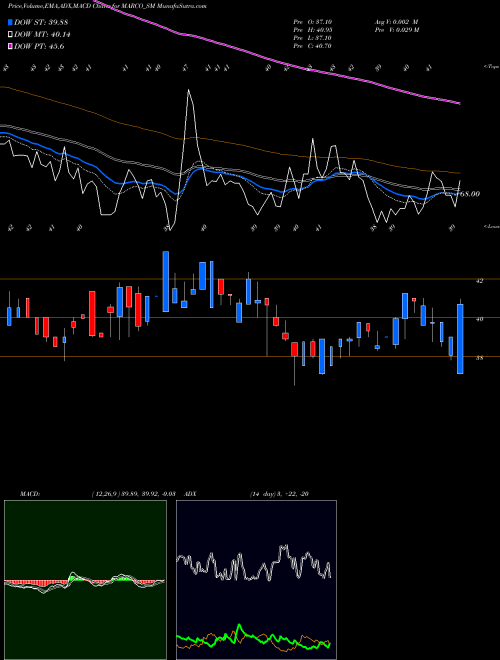500x660 pixels.
Task: Click inside the green MACD histogram chart
Action: pyautogui.click(x=85, y=580)
